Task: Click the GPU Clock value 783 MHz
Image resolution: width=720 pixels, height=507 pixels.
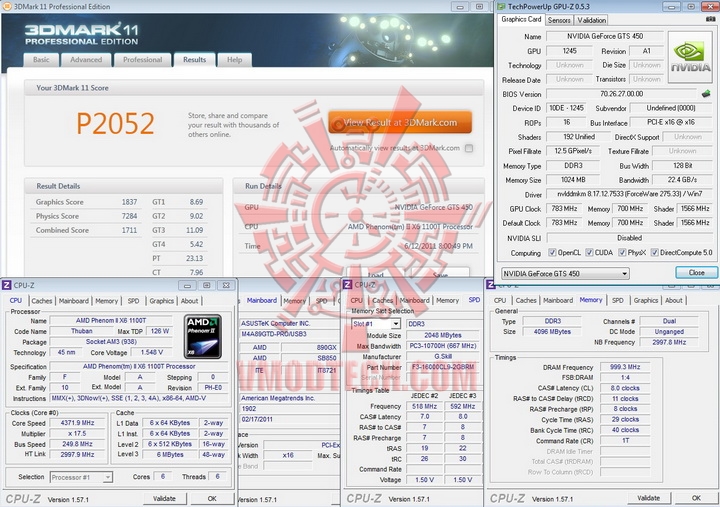Action: point(564,208)
